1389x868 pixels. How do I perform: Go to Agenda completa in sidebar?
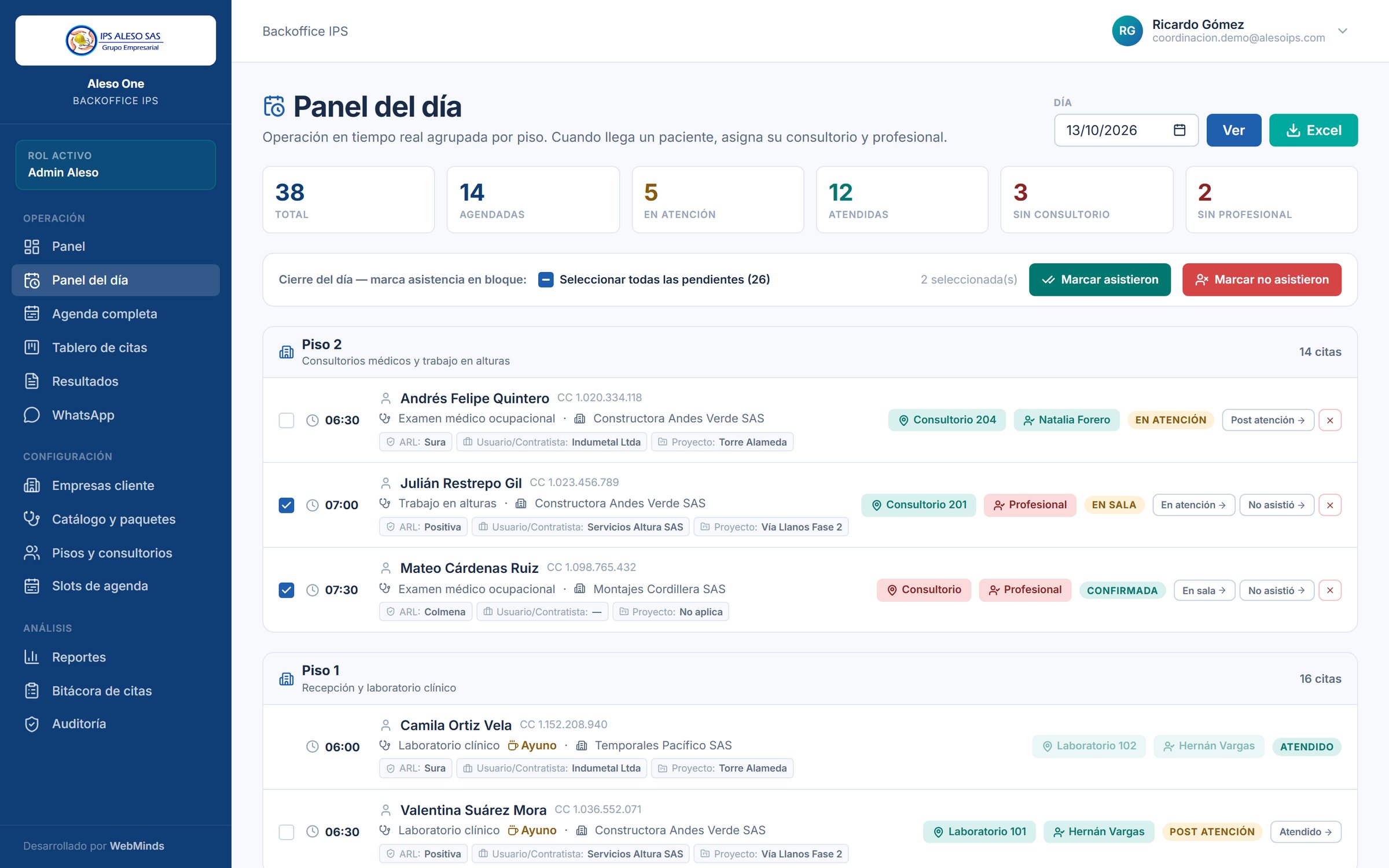[116, 314]
